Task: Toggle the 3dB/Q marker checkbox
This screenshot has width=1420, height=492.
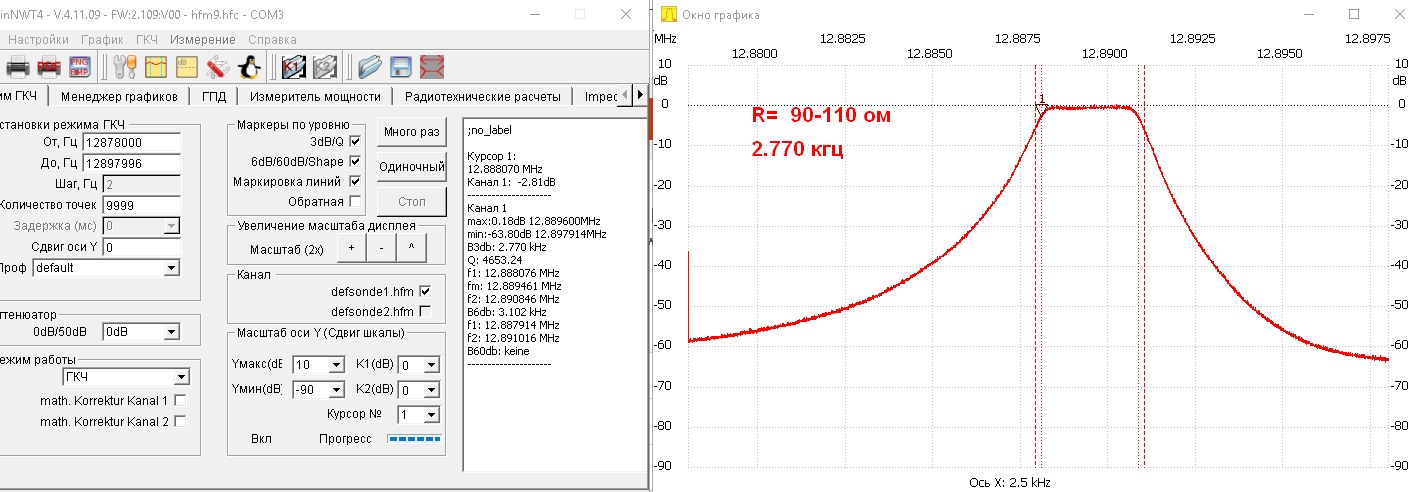Action: tap(355, 142)
